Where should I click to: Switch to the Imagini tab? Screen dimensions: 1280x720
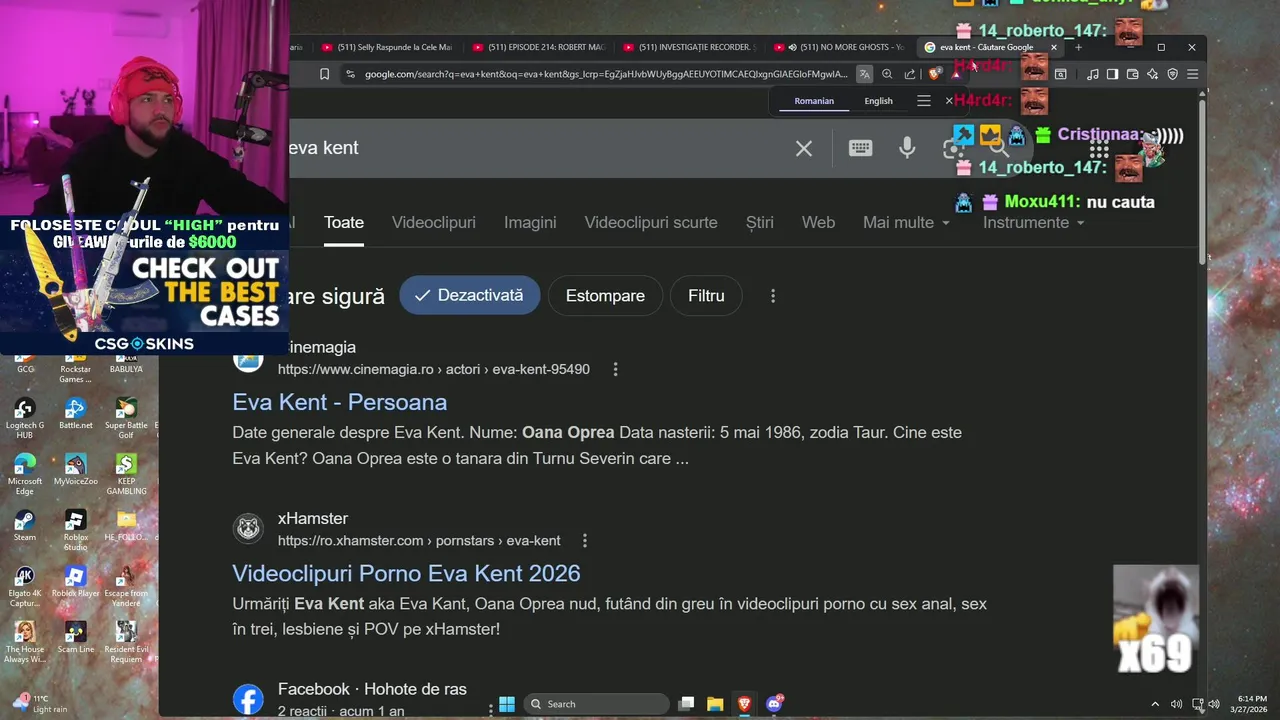(530, 222)
